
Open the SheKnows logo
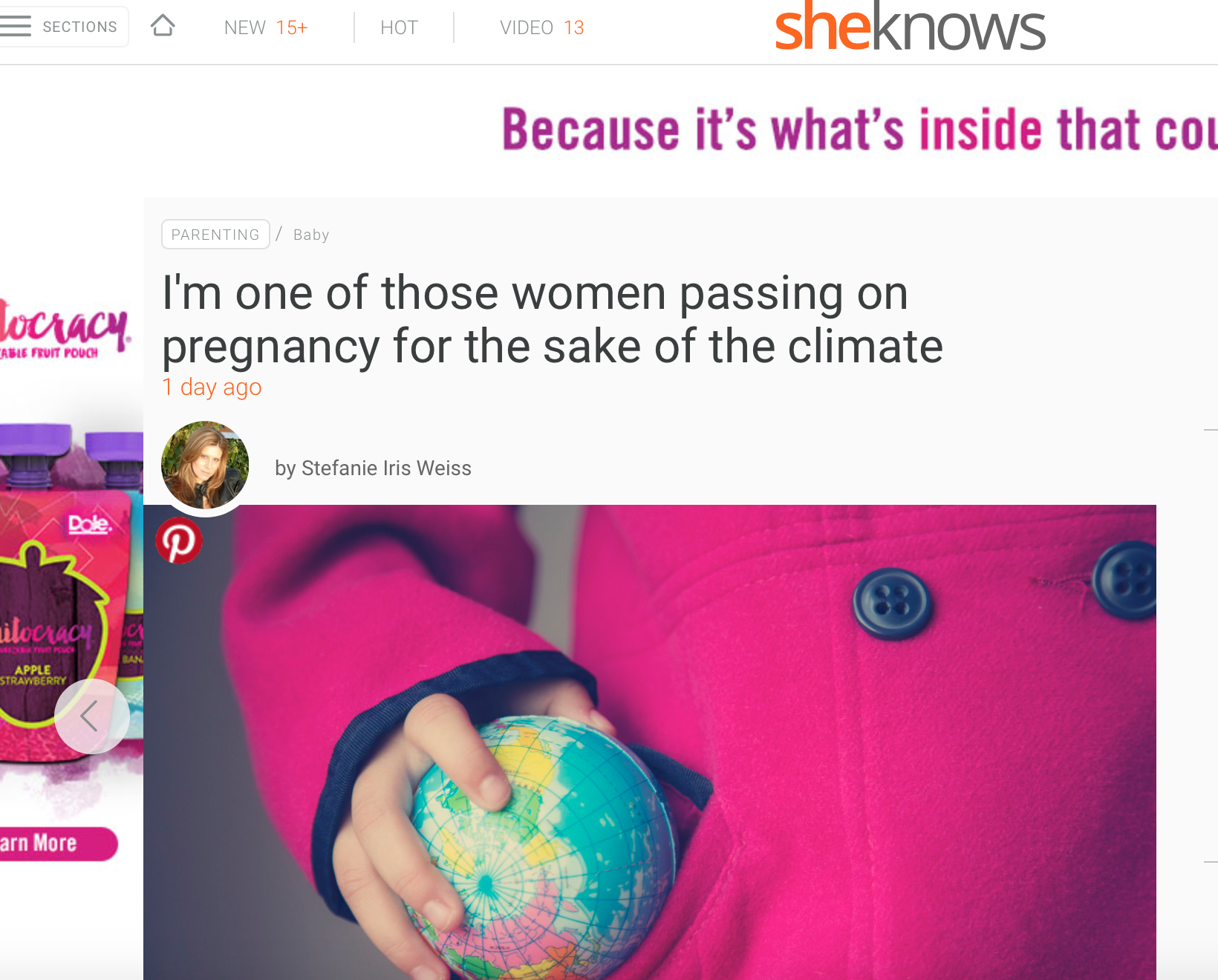click(x=910, y=27)
